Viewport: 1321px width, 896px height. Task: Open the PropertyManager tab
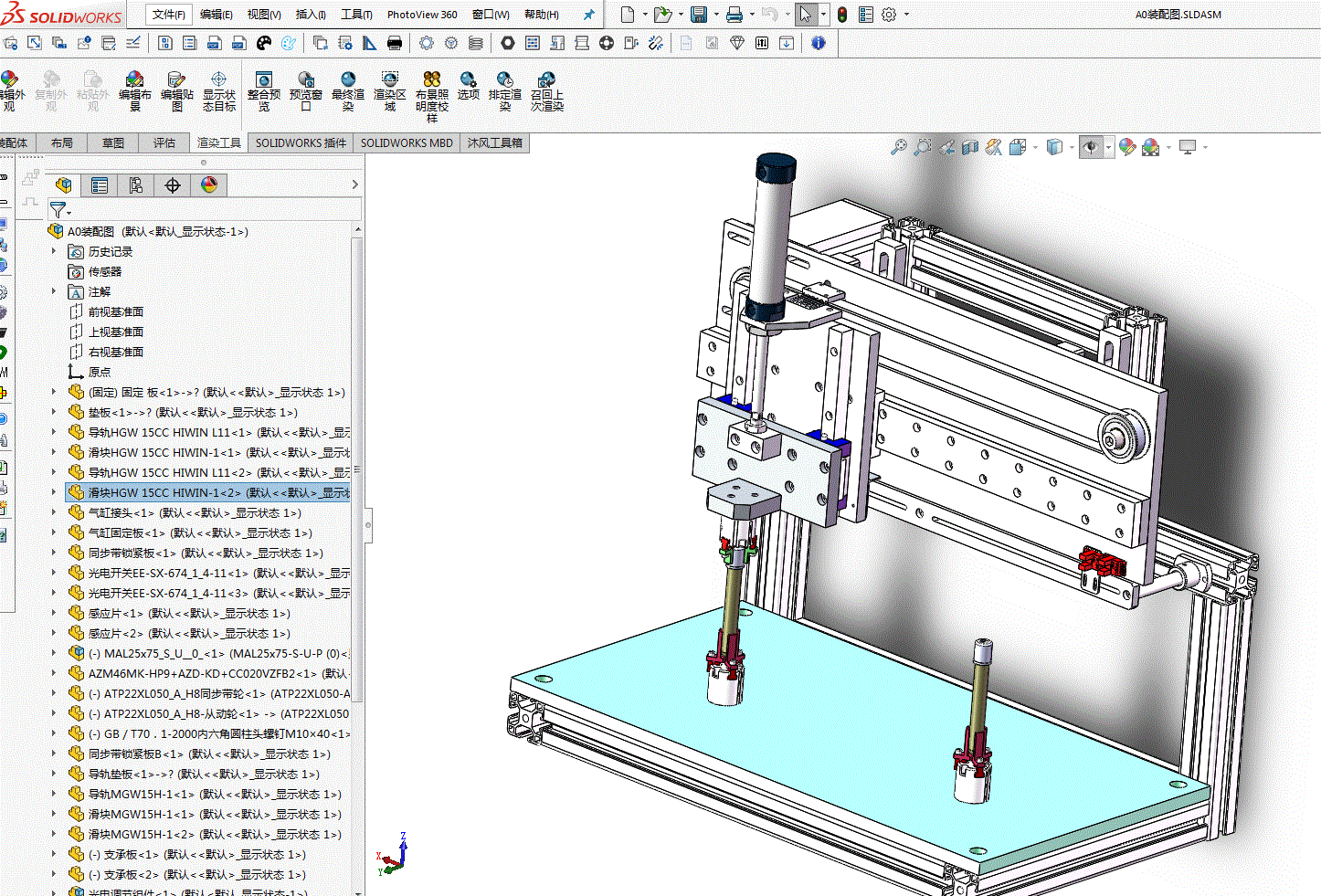point(100,185)
